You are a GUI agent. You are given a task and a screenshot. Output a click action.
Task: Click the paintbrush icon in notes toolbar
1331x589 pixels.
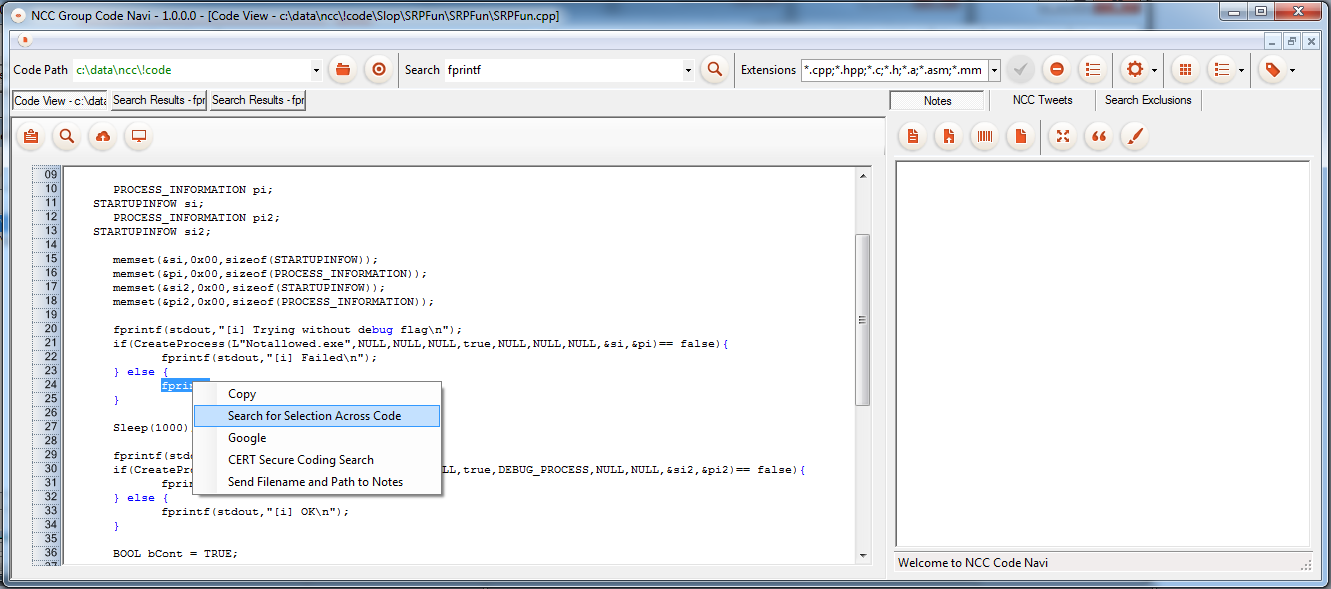tap(1134, 137)
